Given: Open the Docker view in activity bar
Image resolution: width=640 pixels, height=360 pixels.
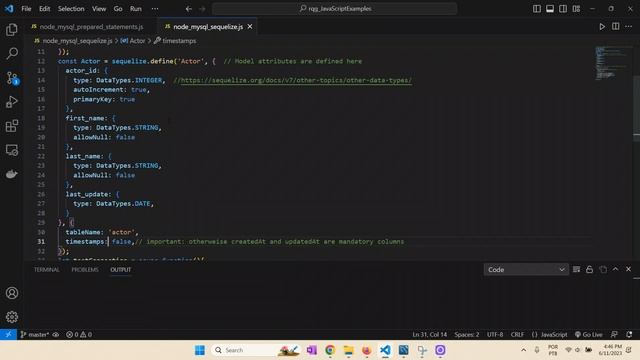Looking at the screenshot, I should coord(12,174).
